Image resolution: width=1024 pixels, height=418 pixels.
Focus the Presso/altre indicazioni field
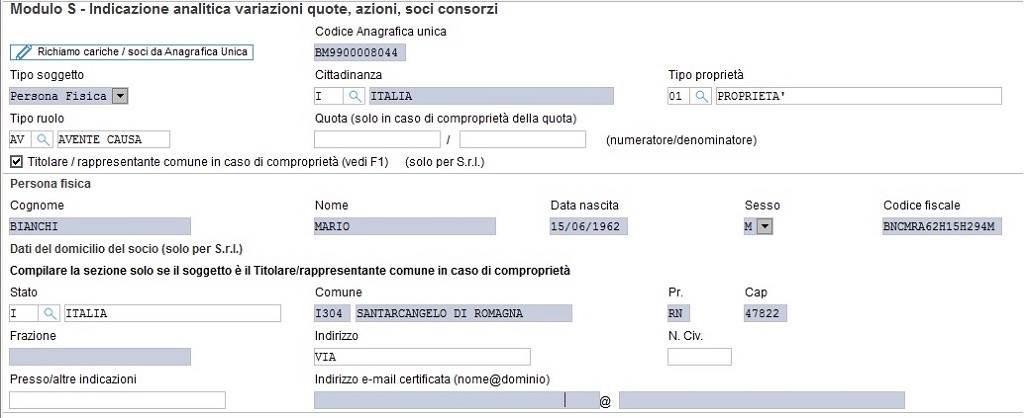point(118,400)
